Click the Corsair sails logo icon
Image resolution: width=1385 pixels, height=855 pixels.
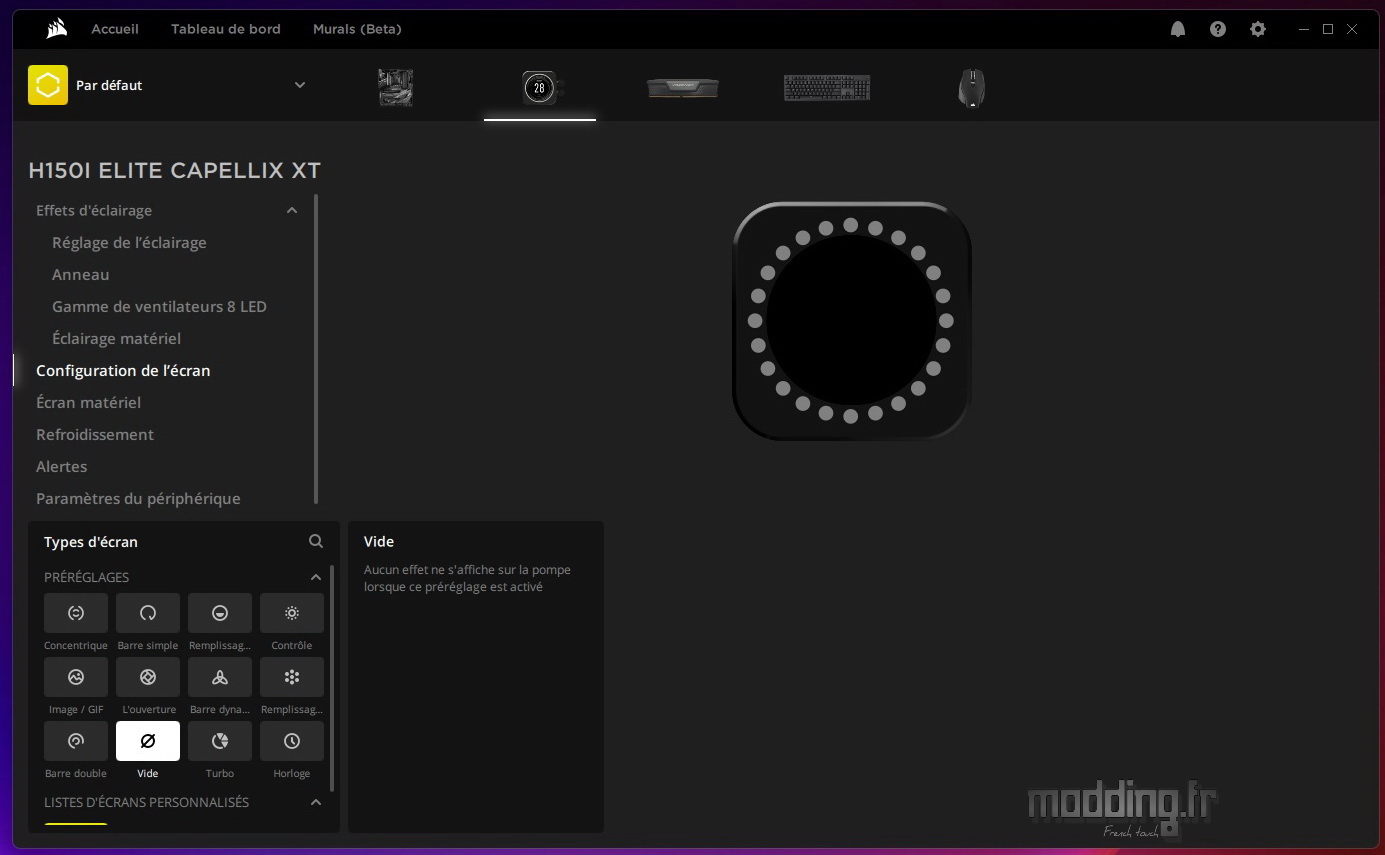click(x=56, y=29)
